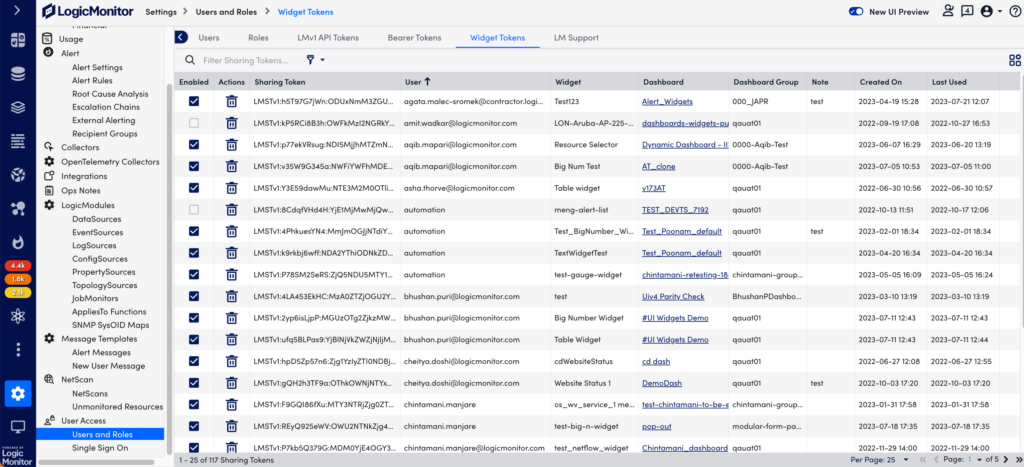Open the Alert_Widgets dashboard link

(667, 101)
